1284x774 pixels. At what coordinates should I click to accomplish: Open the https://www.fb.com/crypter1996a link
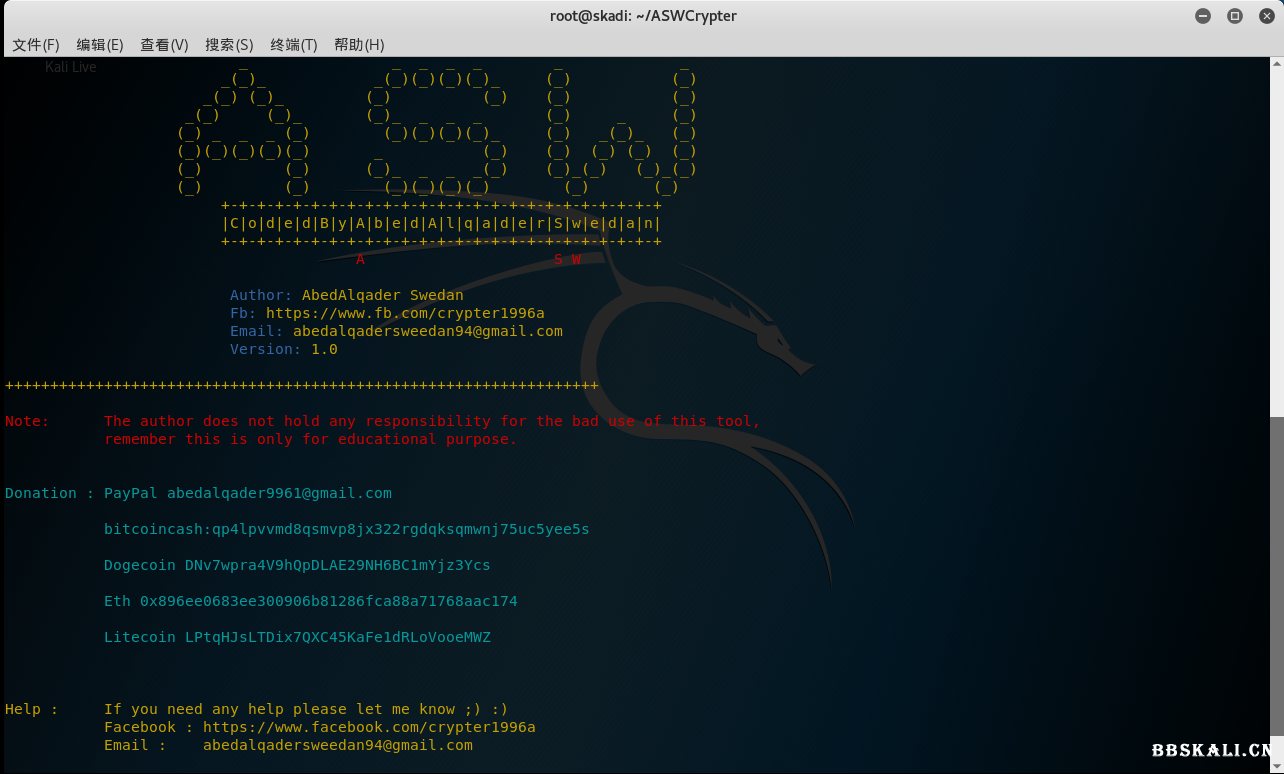point(405,313)
